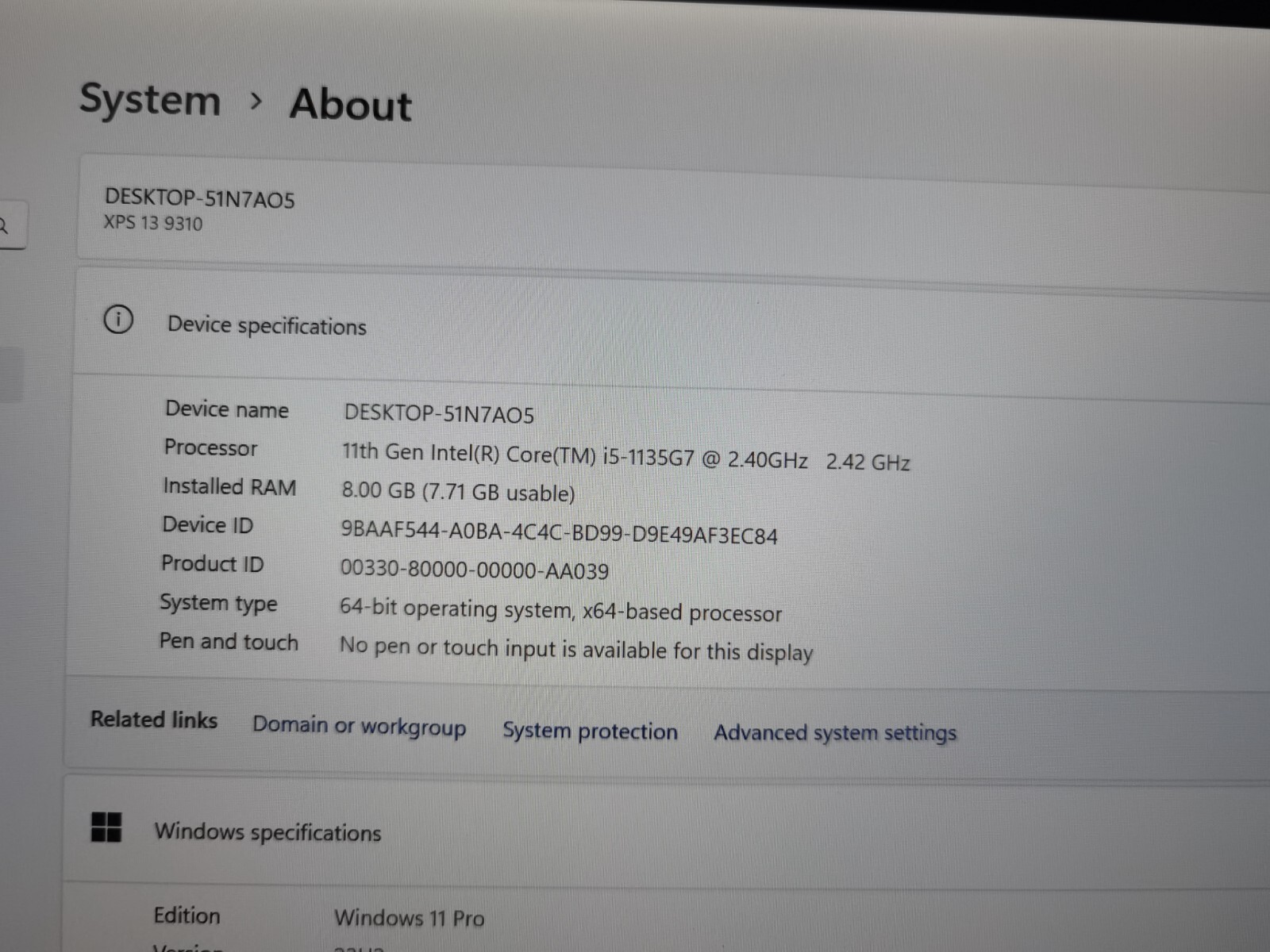Collapse the Windows specifications section header
1270x952 pixels.
(x=667, y=831)
